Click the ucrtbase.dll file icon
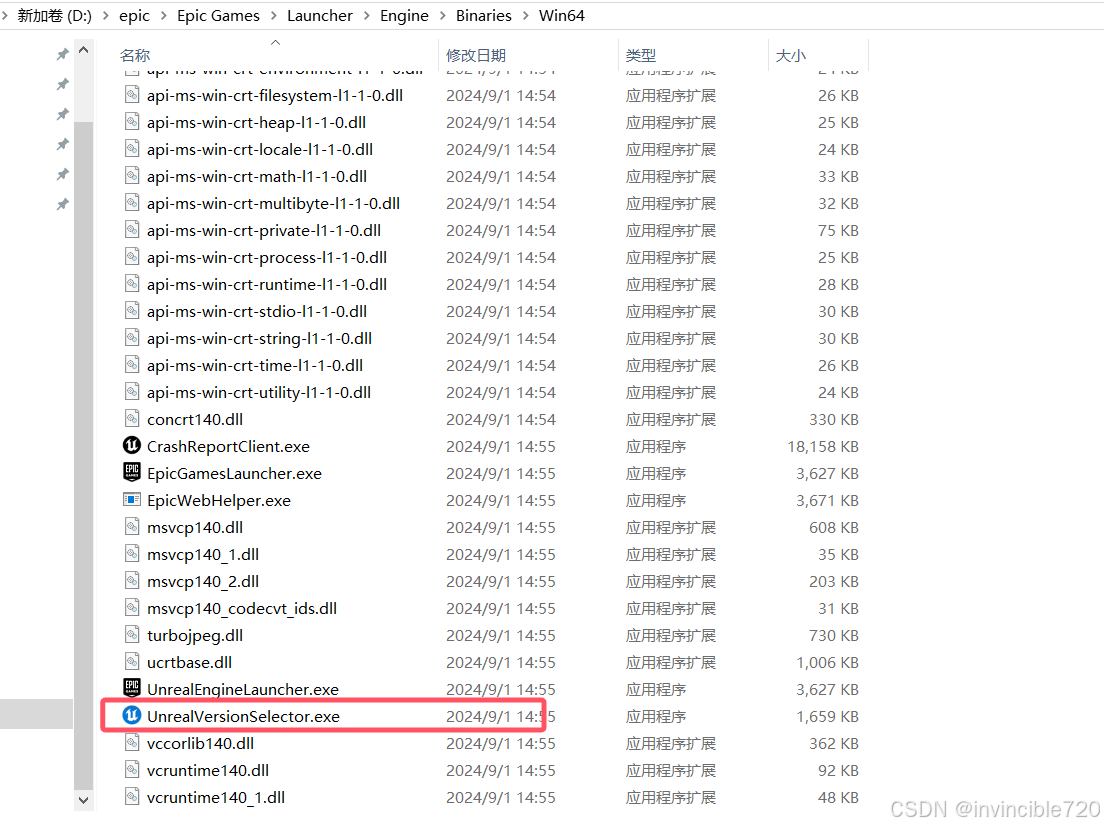The width and height of the screenshot is (1104, 829). [132, 661]
